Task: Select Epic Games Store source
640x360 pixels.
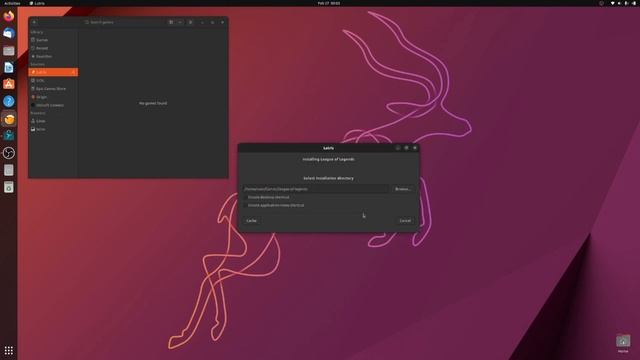Action: click(x=53, y=89)
